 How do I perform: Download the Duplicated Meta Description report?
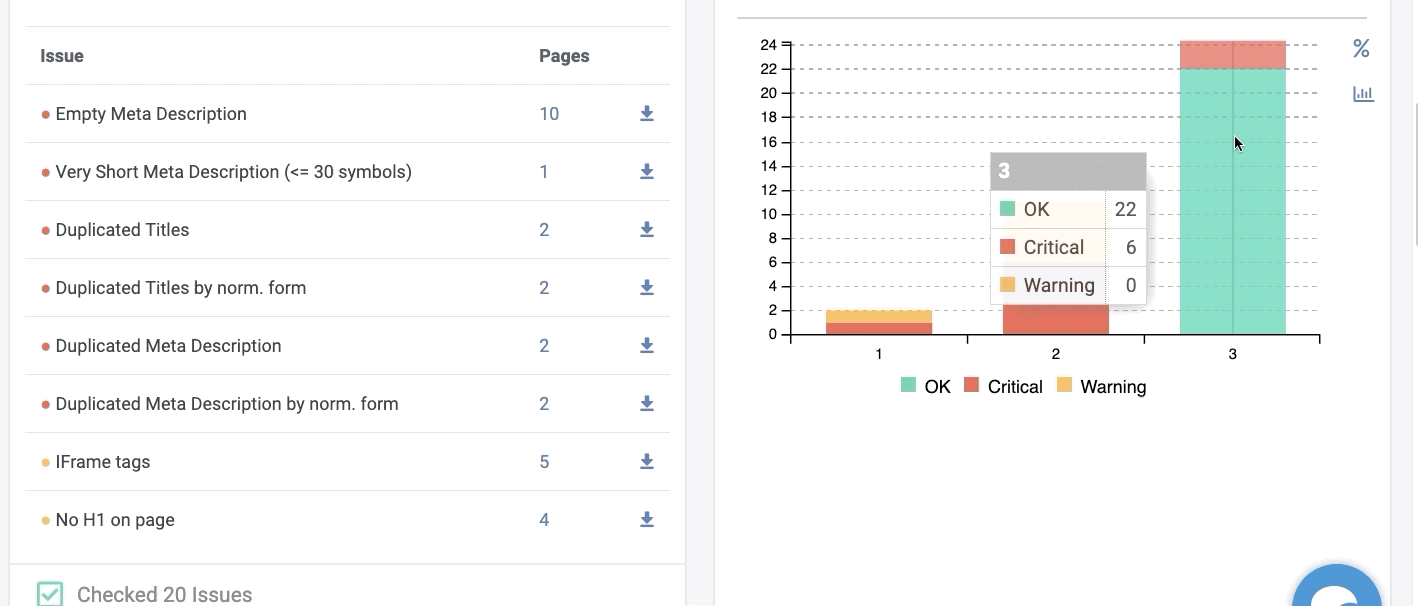647,346
